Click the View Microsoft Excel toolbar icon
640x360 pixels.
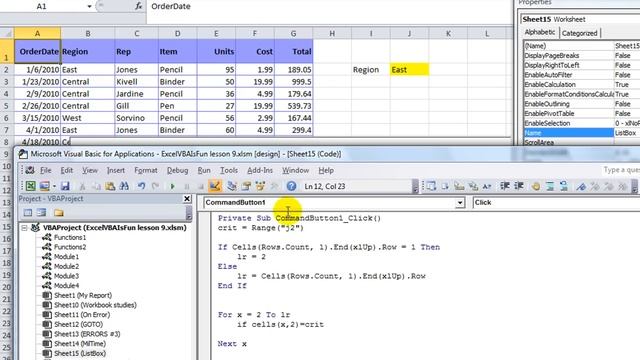click(31, 186)
